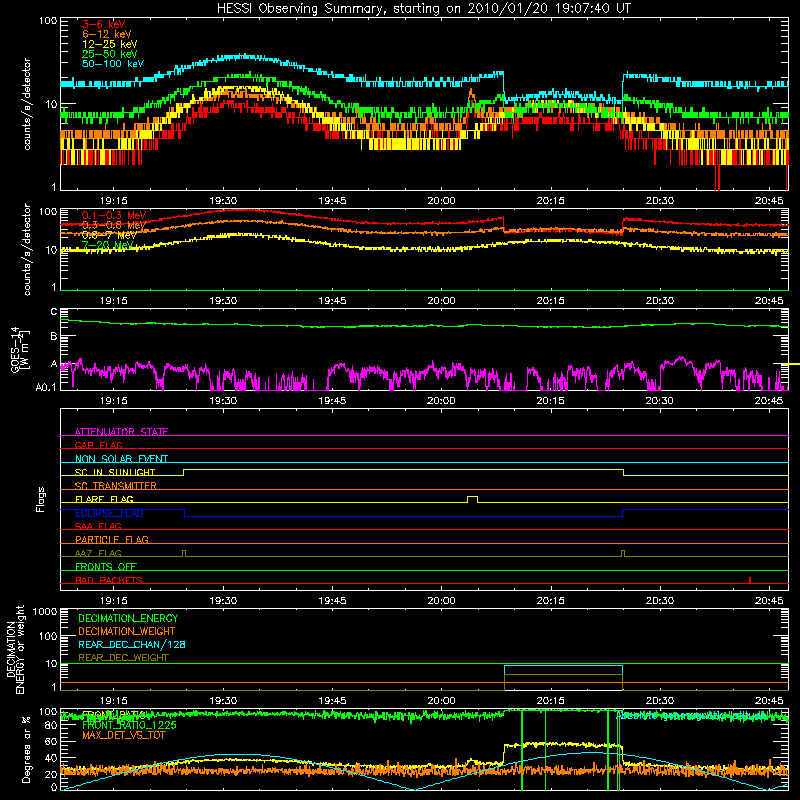The width and height of the screenshot is (800, 800).
Task: Click the A0.1 label on GOES axis
Action: point(46,387)
